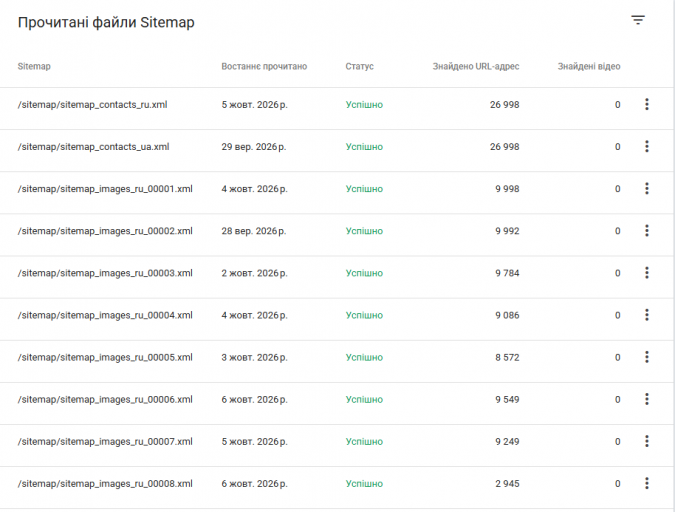Click the Sitemap column header

click(x=34, y=66)
